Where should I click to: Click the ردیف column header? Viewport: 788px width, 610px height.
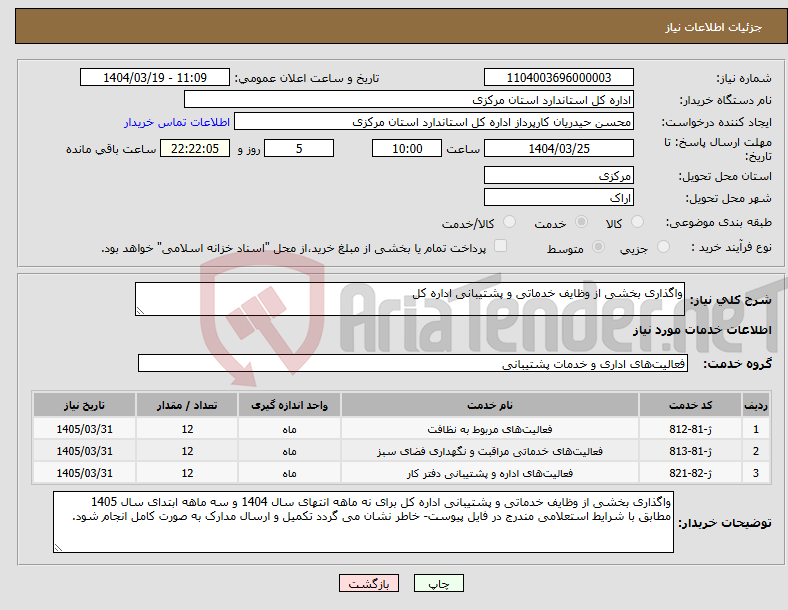[756, 405]
